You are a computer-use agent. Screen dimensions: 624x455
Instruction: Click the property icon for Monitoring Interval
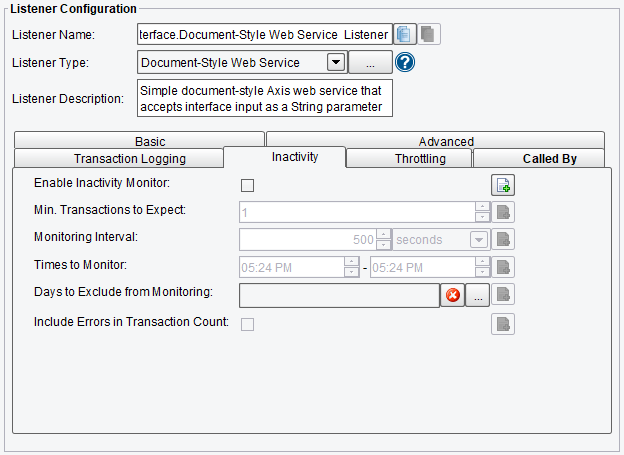click(503, 239)
